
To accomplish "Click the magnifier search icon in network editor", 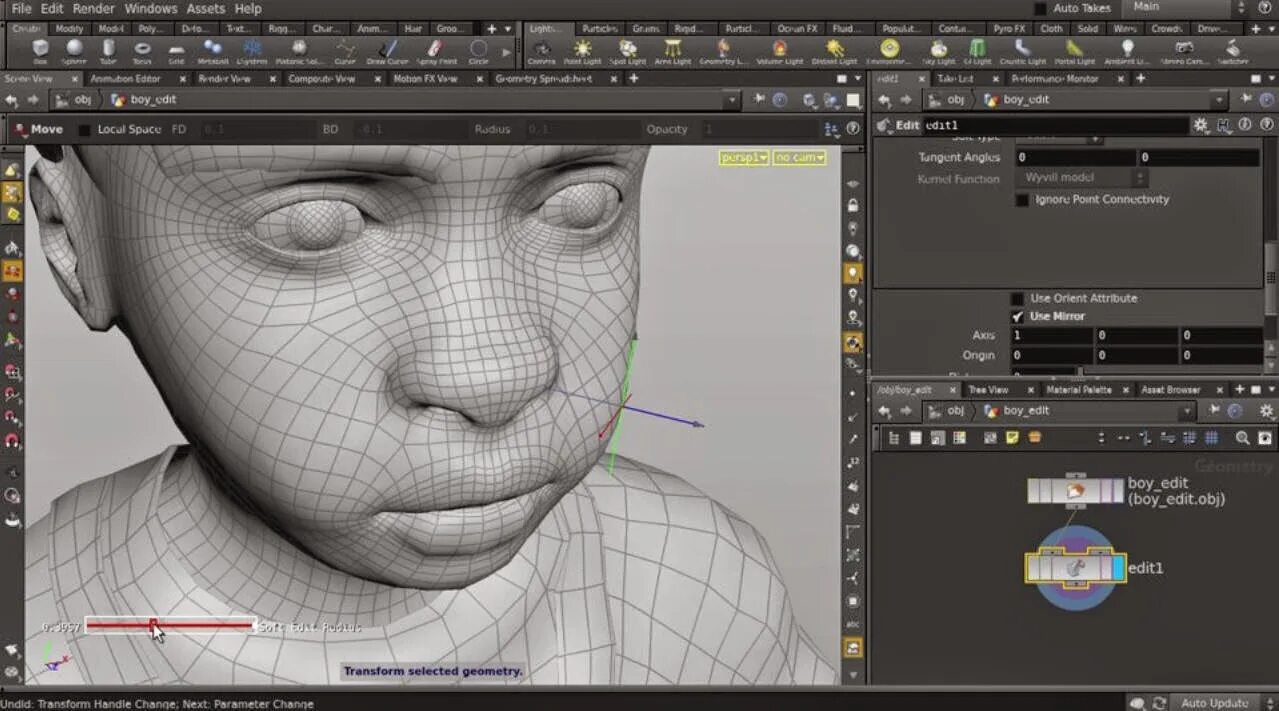I will (1242, 438).
